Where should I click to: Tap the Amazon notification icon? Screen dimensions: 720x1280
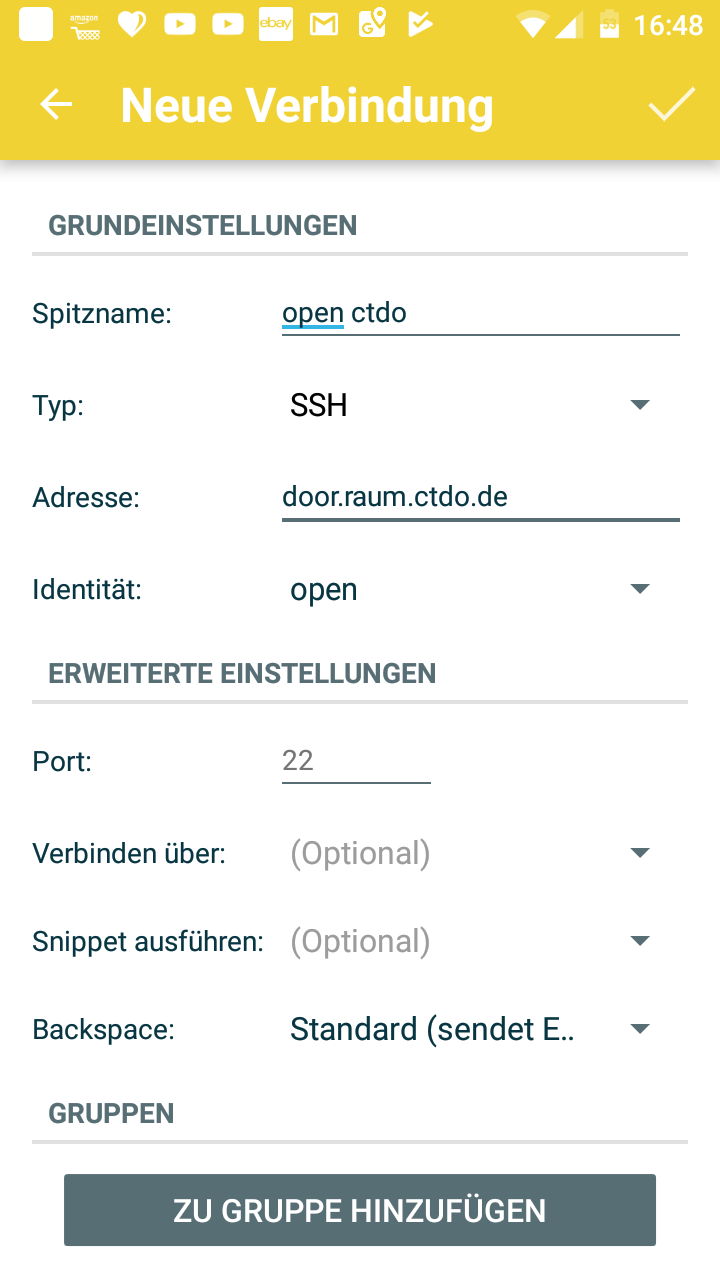[x=85, y=25]
